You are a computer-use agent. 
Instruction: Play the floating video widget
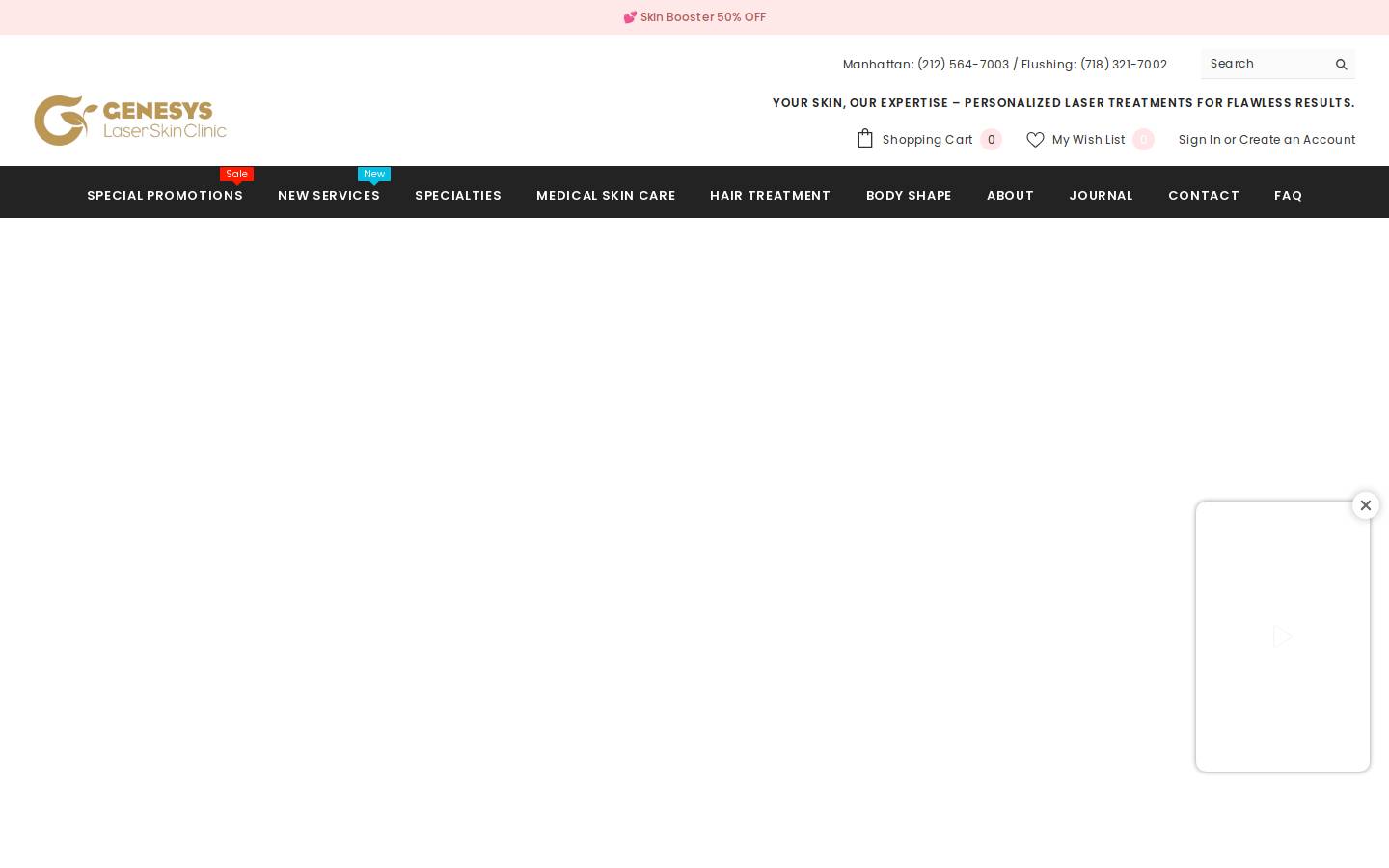tap(1283, 637)
